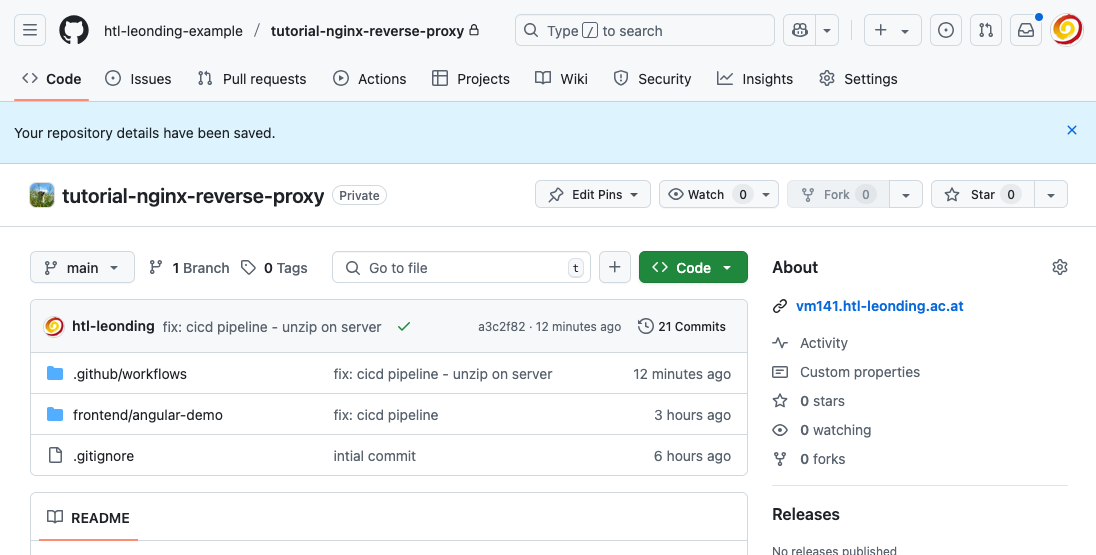
Task: Open the issues icon in header
Action: 946,31
